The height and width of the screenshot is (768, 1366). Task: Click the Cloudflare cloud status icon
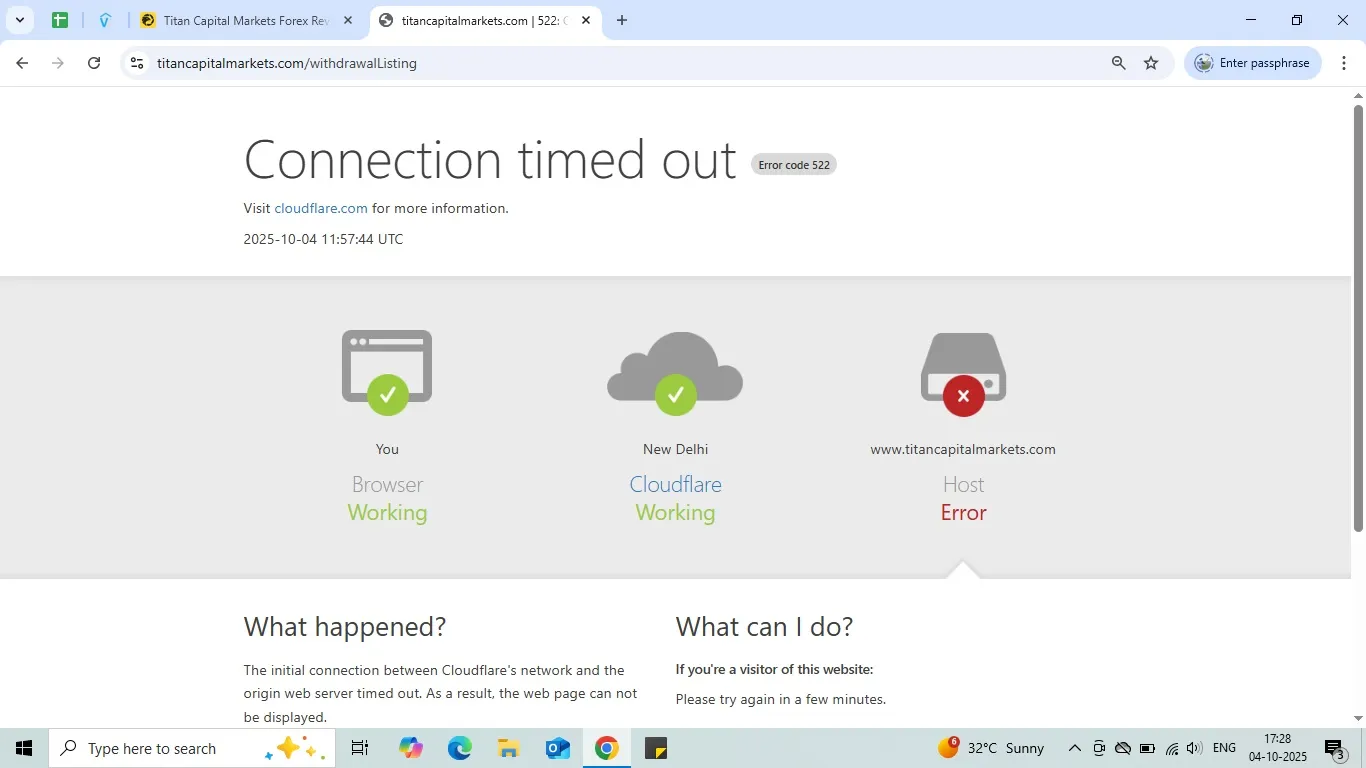coord(675,372)
